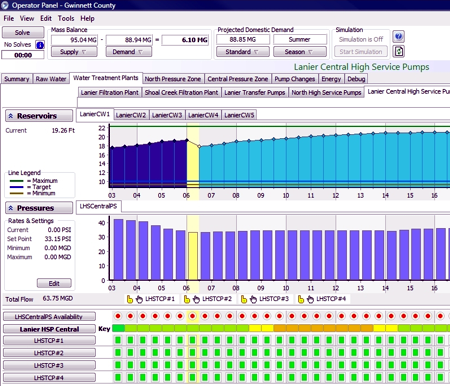
Task: Switch to the Debug tab
Action: pos(356,79)
